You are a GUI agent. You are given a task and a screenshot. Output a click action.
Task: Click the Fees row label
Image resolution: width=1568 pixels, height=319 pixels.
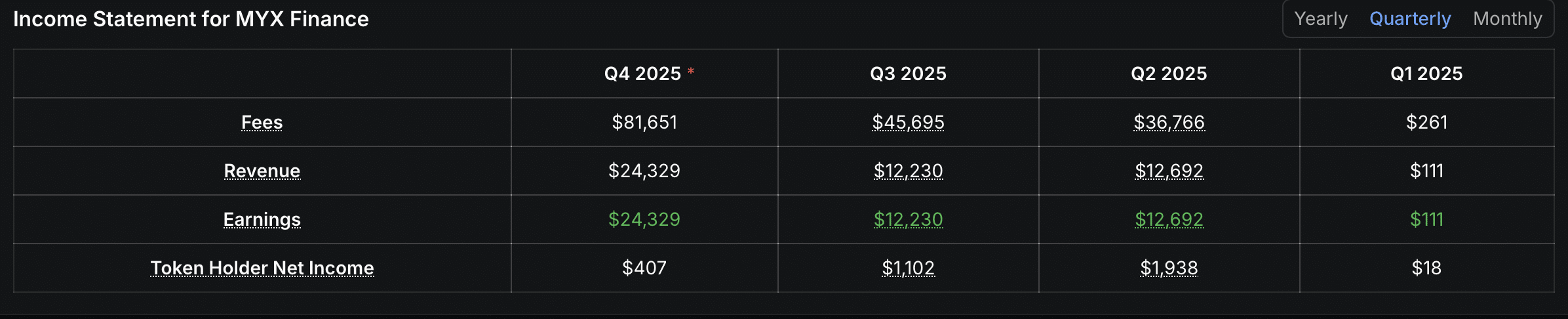tap(262, 123)
